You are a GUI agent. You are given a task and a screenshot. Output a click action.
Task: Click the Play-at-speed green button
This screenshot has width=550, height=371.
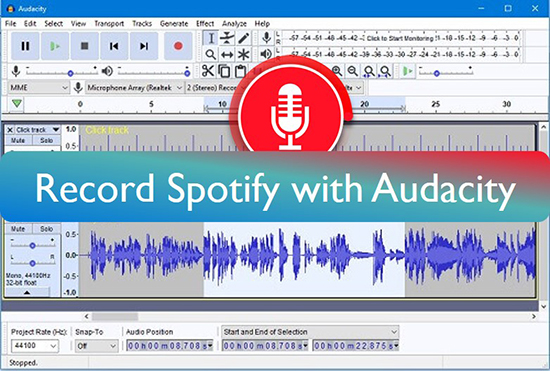click(x=407, y=72)
